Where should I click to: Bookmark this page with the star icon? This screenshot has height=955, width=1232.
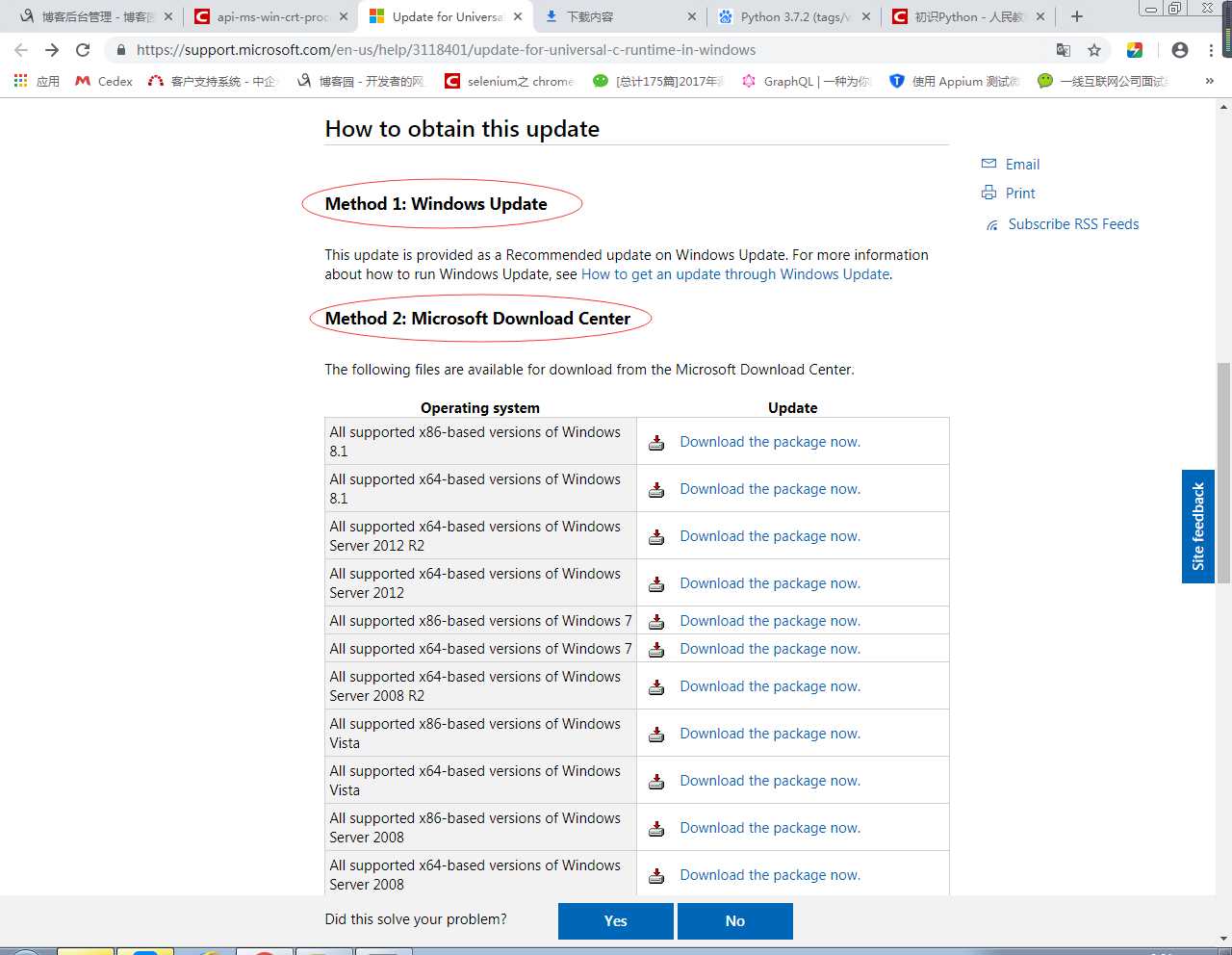(x=1094, y=50)
